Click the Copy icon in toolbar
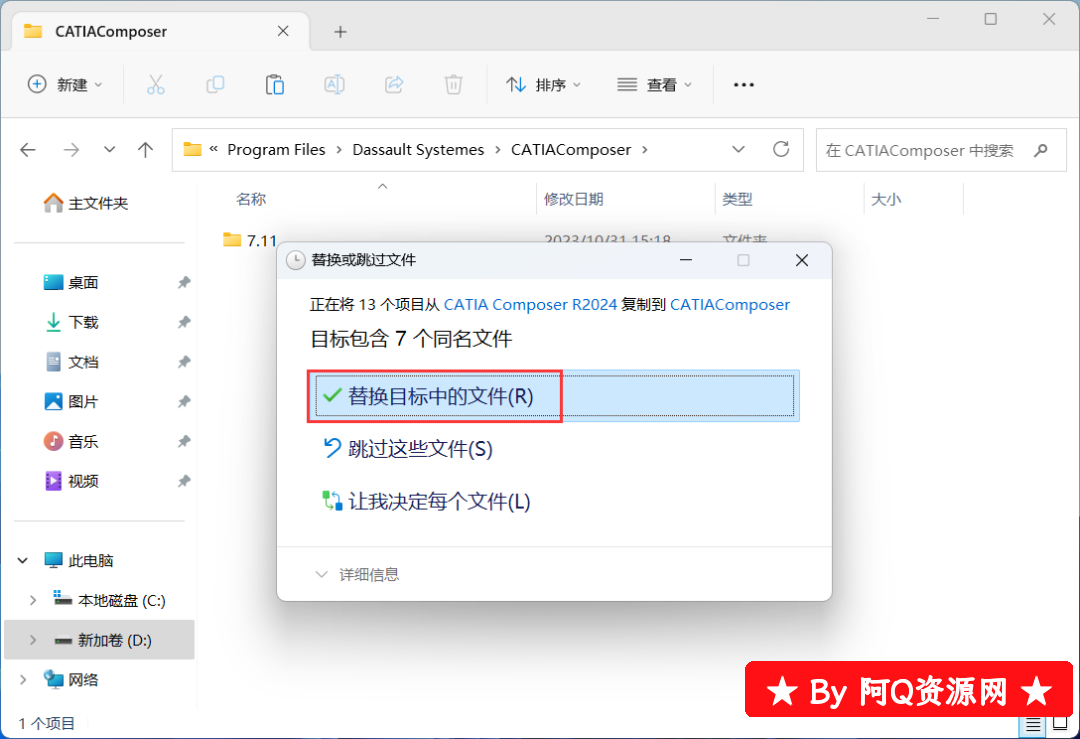The width and height of the screenshot is (1080, 739). [x=215, y=85]
